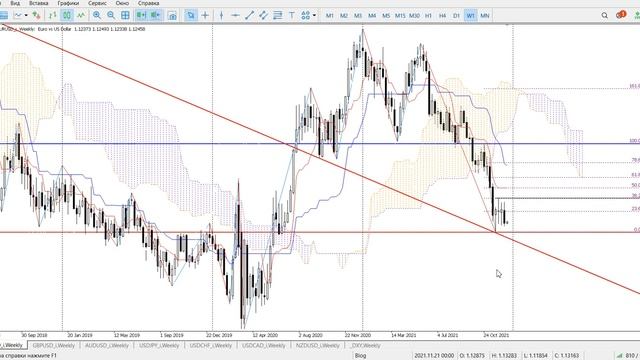
Task: Open the search magnifier in the toolbar
Action: (x=604, y=16)
